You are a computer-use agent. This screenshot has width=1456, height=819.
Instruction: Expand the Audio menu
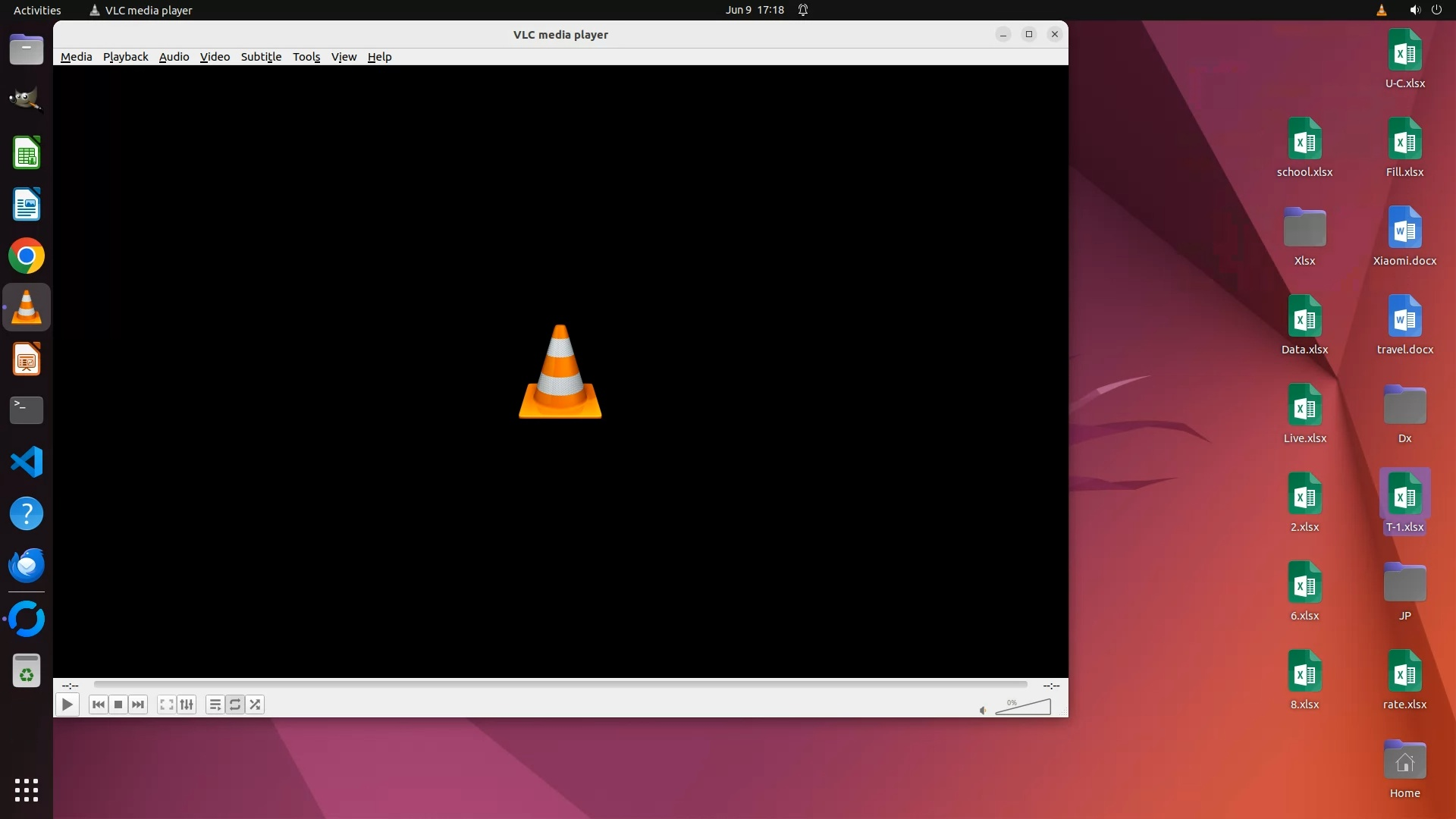(174, 57)
